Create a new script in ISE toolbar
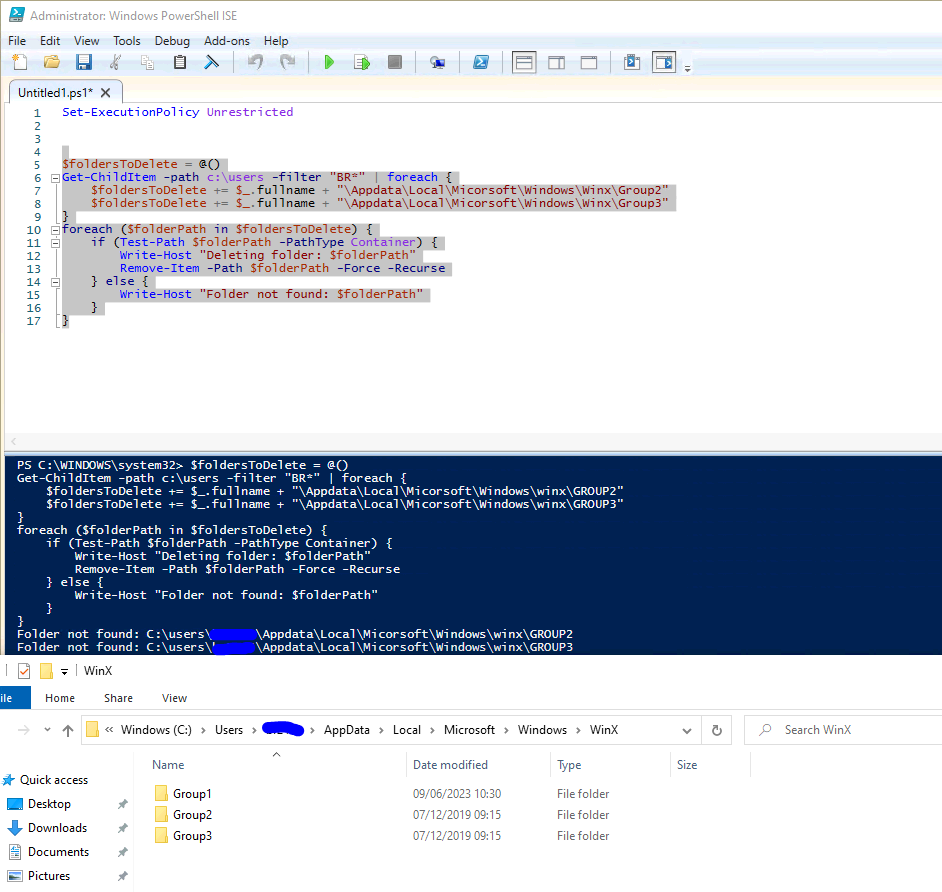The image size is (942, 892). 20,62
